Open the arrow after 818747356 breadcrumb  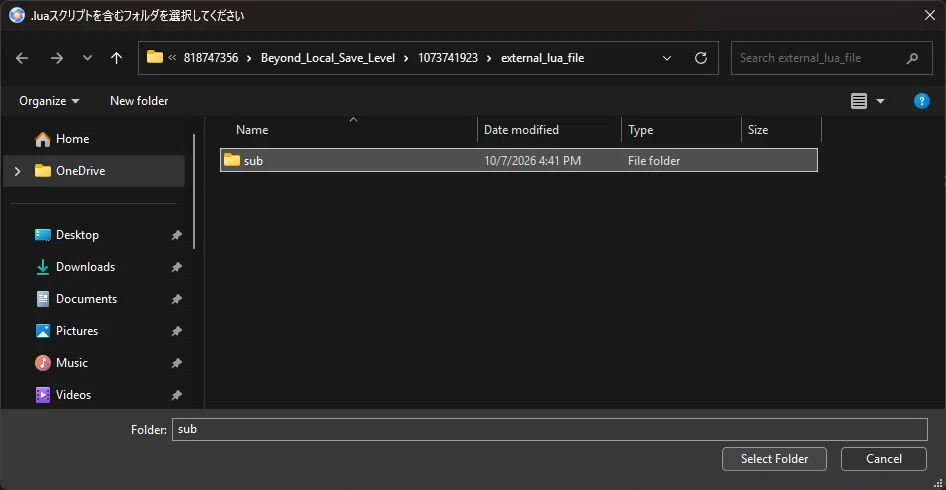[249, 58]
